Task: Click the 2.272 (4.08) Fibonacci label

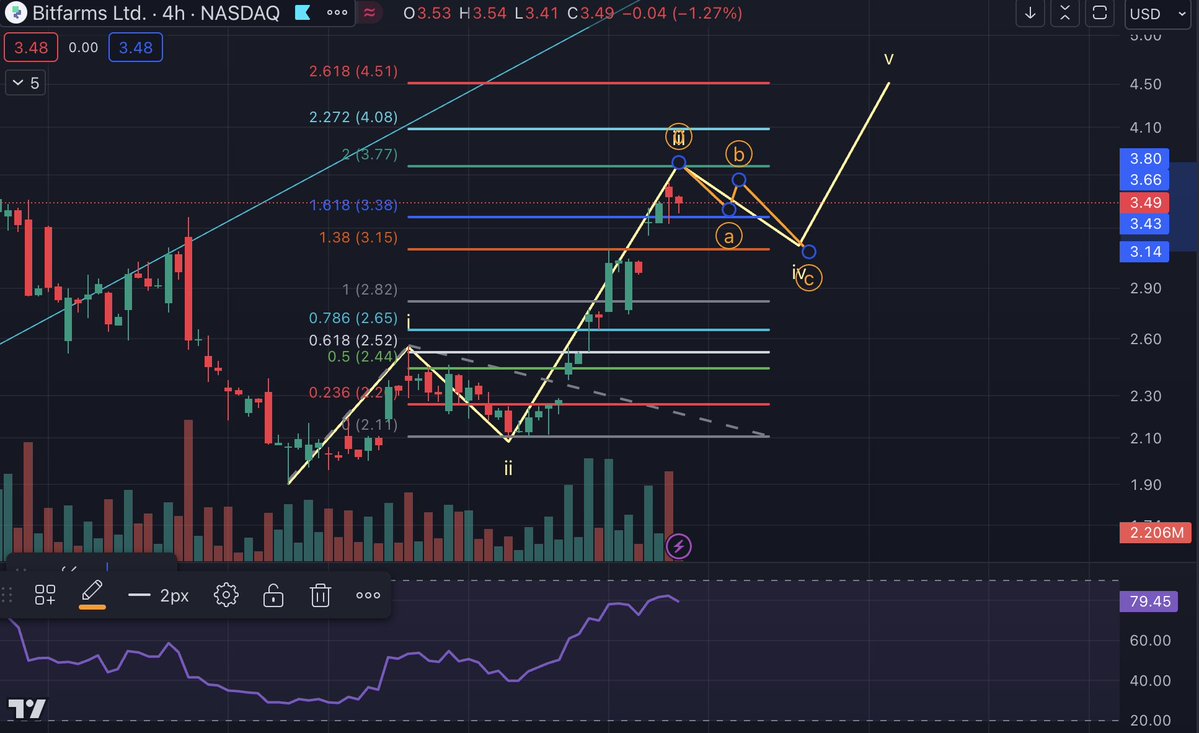Action: (x=353, y=117)
